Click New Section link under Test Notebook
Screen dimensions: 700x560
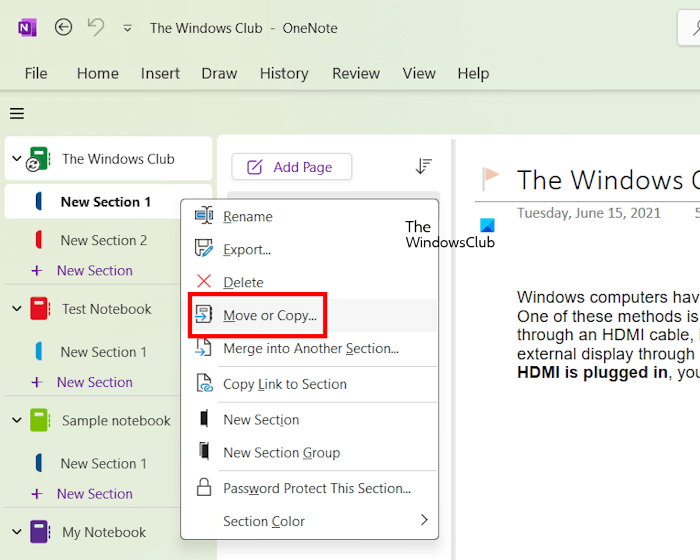(x=94, y=382)
